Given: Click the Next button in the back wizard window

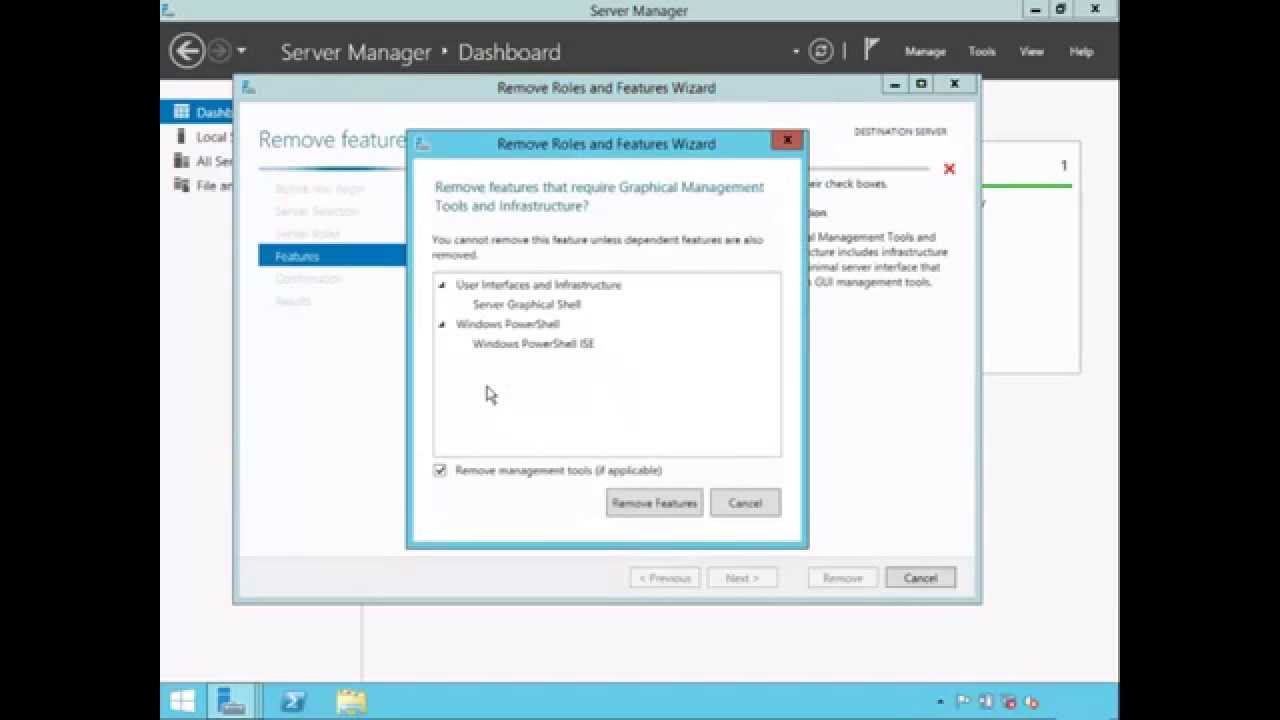Looking at the screenshot, I should 742,577.
